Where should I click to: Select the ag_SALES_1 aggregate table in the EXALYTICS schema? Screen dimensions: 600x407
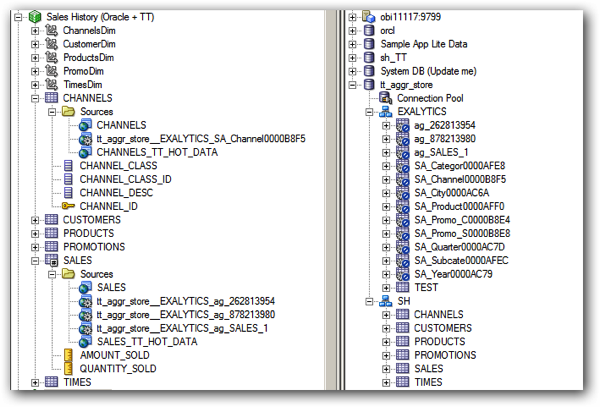(441, 152)
